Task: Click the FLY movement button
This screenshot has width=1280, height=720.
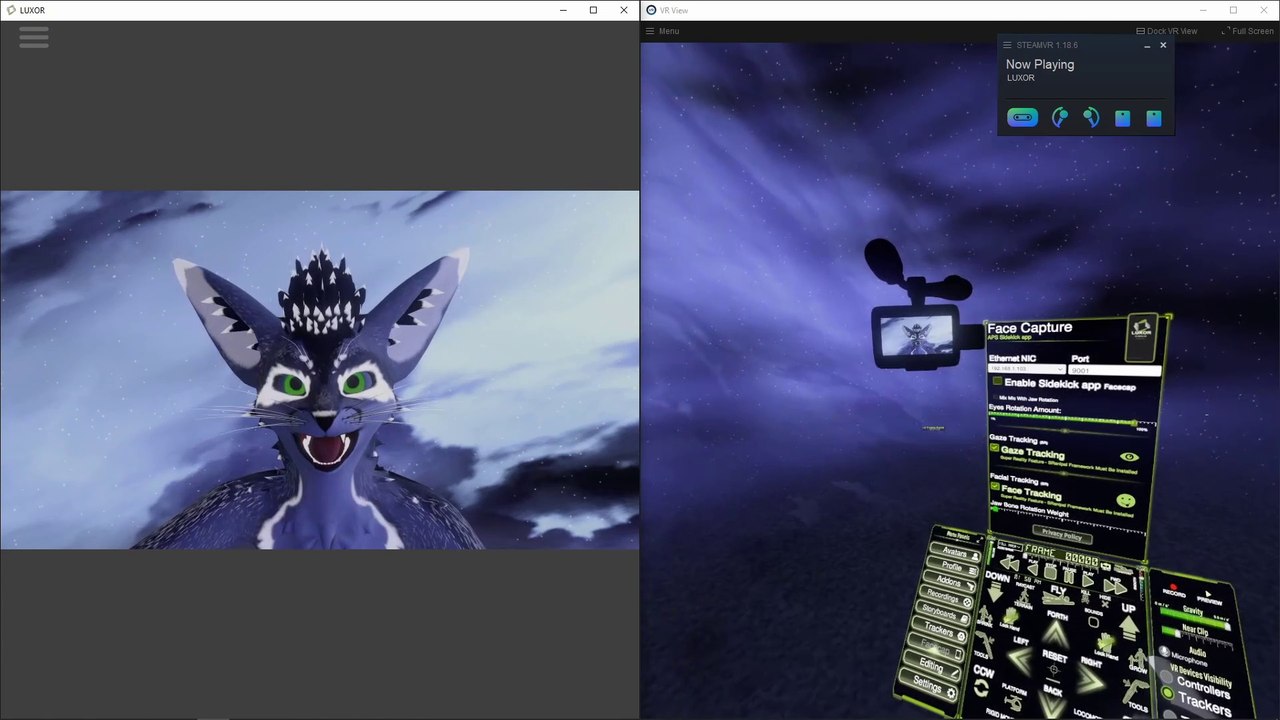Action: (1058, 593)
